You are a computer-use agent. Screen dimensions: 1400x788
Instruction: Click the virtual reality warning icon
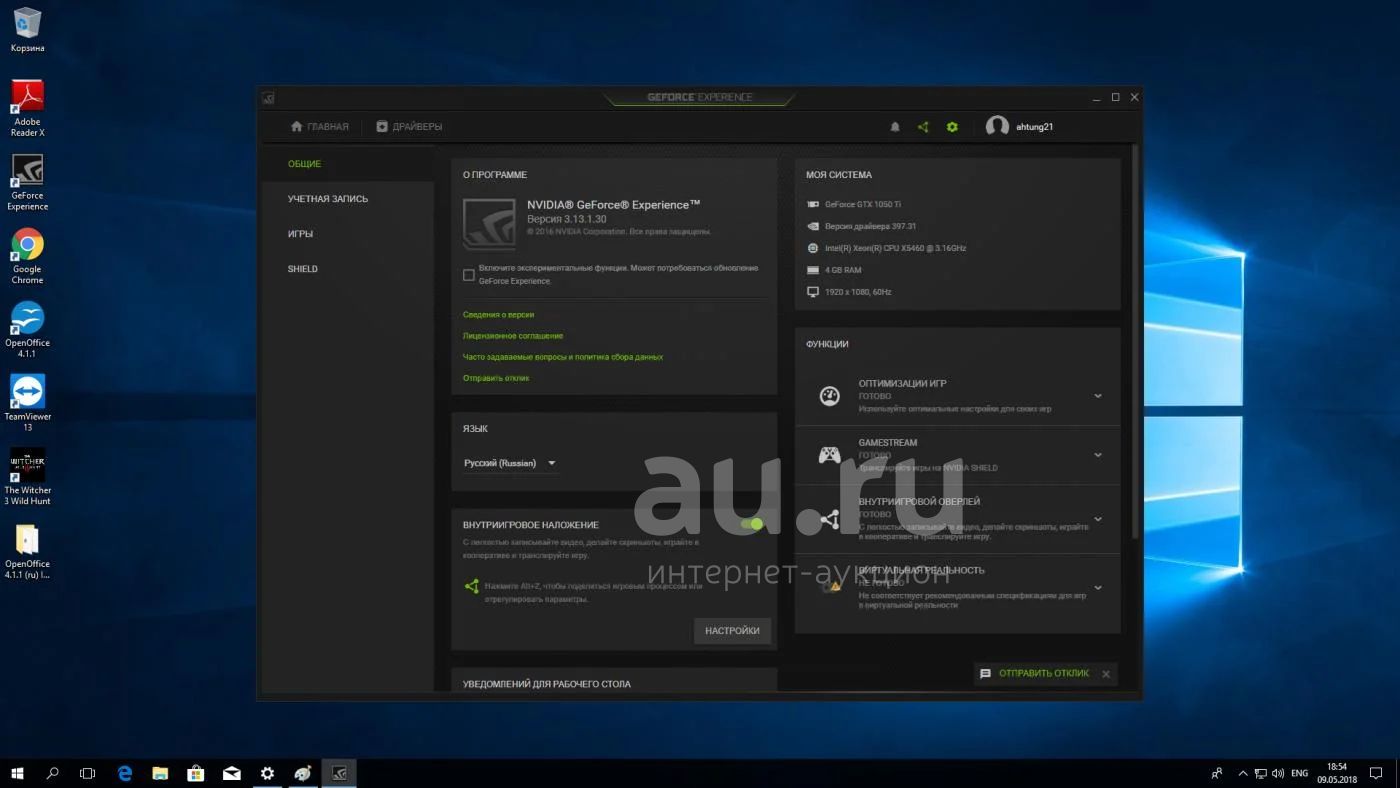click(830, 587)
